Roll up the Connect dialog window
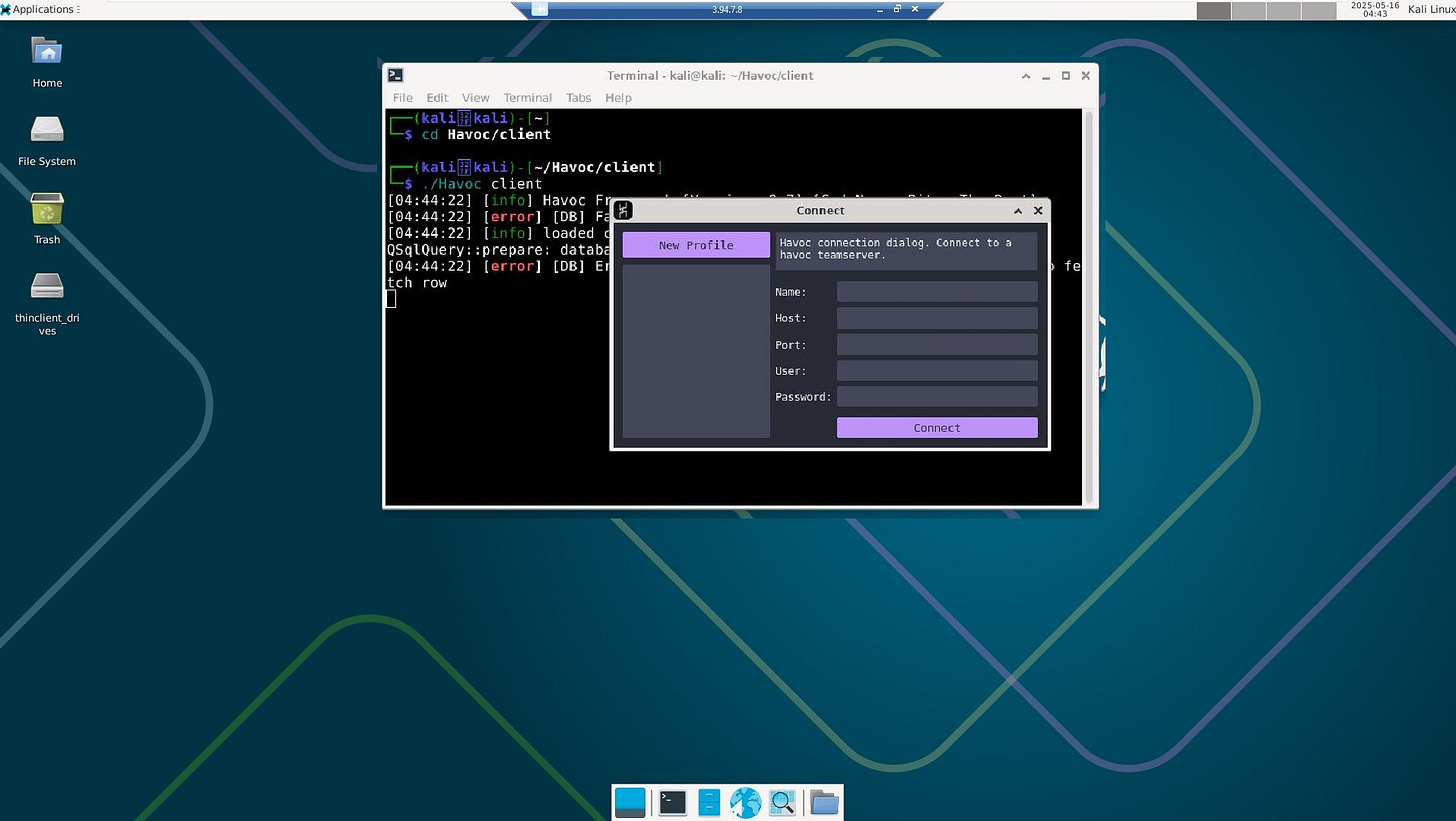1456x821 pixels. click(x=1018, y=210)
